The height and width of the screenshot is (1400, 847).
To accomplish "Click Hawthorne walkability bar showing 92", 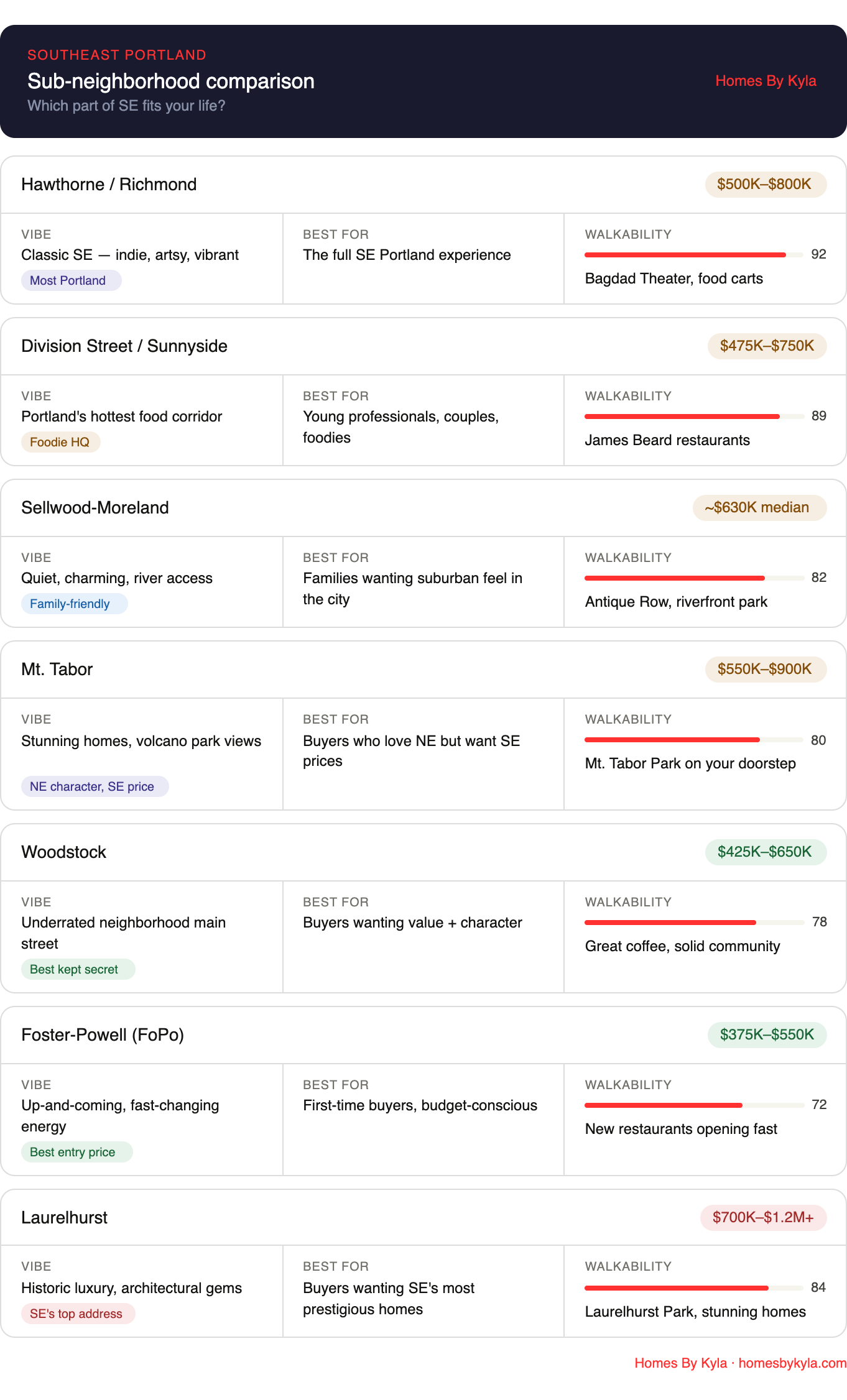I will coord(694,254).
